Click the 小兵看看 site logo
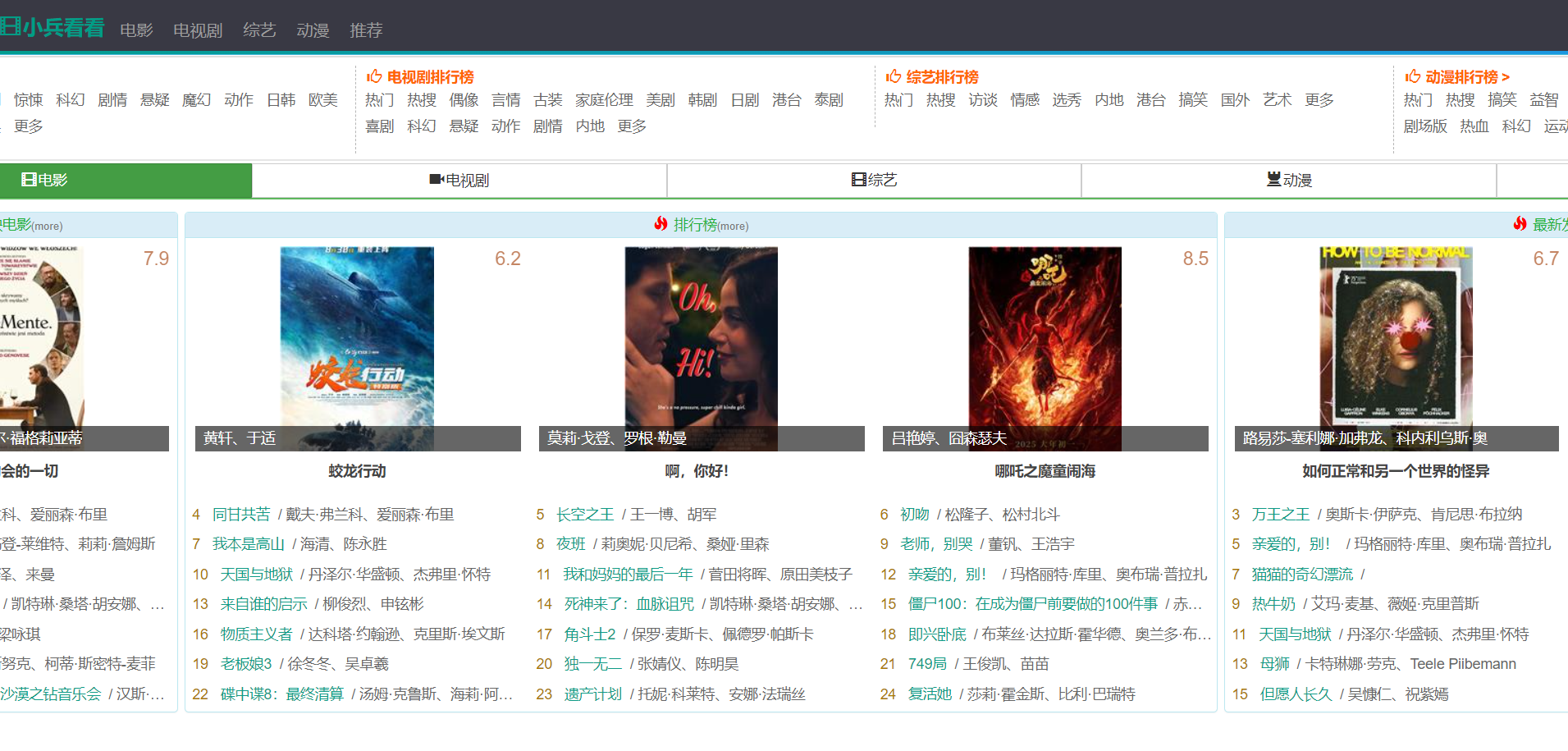This screenshot has height=751, width=1568. coord(53,28)
